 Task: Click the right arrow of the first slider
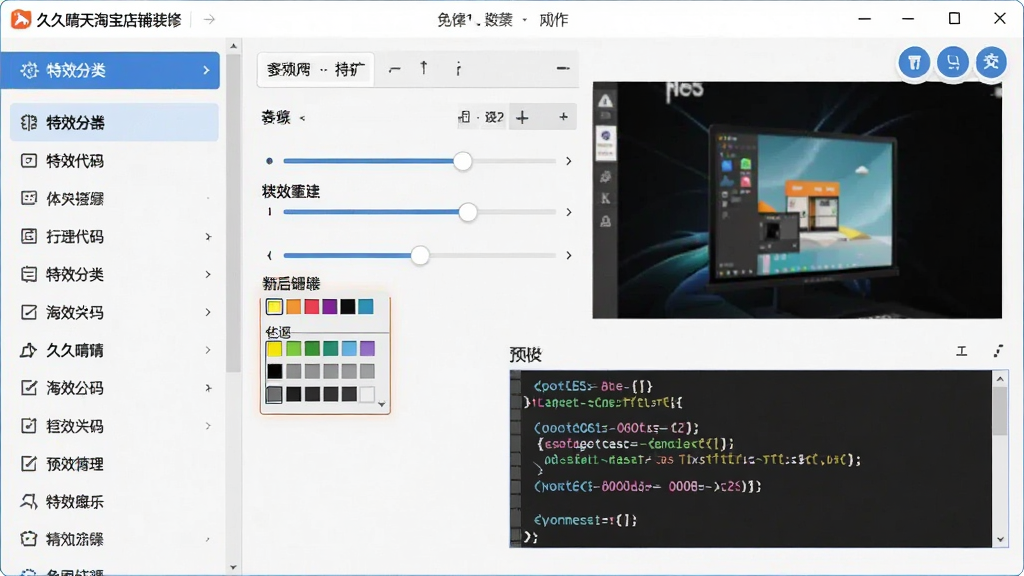tap(569, 161)
